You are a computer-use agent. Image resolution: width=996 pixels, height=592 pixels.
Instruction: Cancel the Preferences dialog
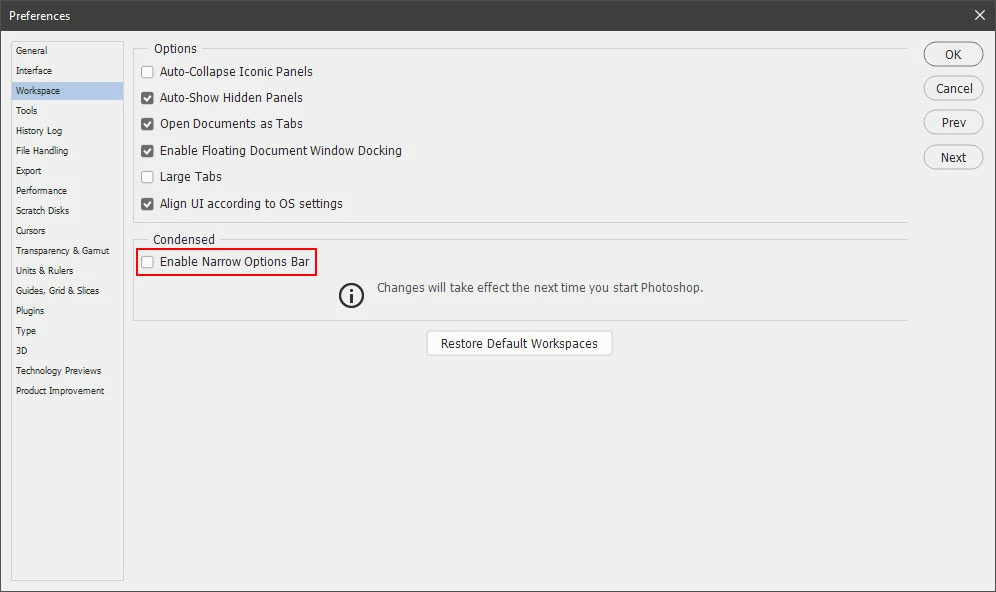pyautogui.click(x=953, y=88)
